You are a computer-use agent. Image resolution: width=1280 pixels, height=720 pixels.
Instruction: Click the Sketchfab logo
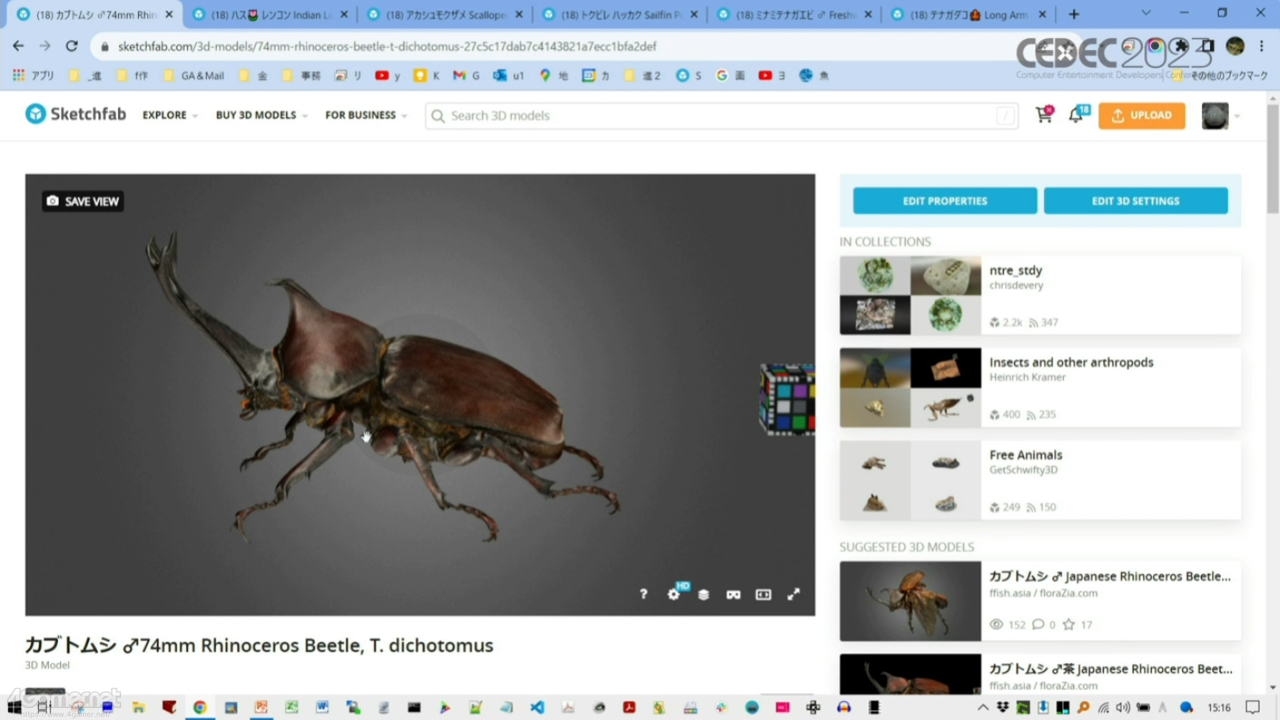click(76, 114)
